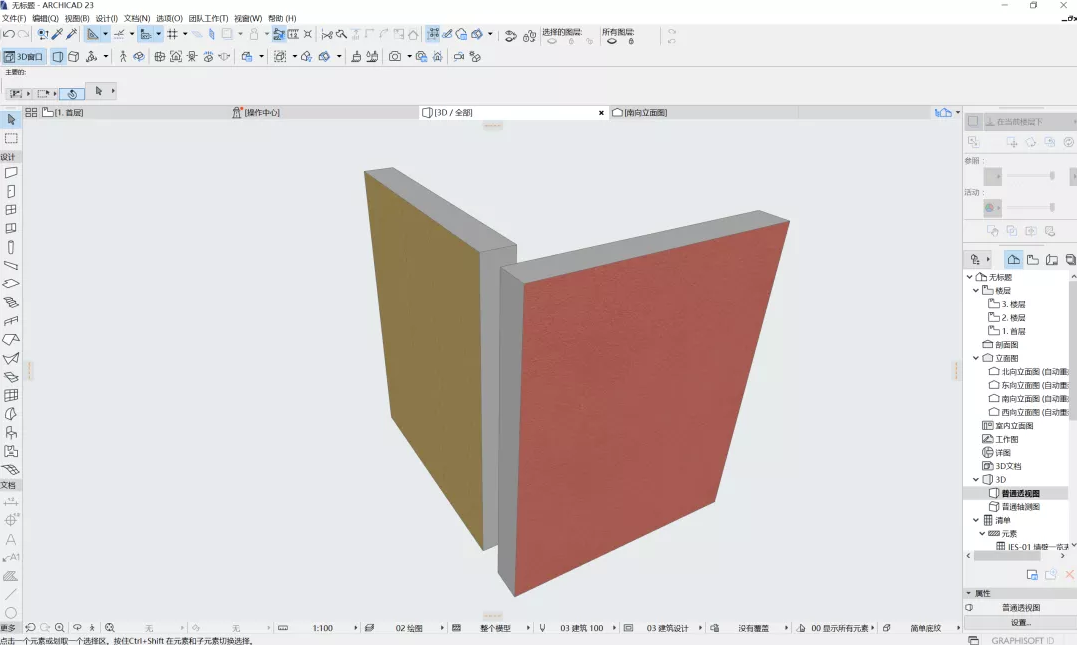This screenshot has width=1077, height=645.
Task: Open the 1:100 scale dropdown arrow
Action: pyautogui.click(x=356, y=628)
